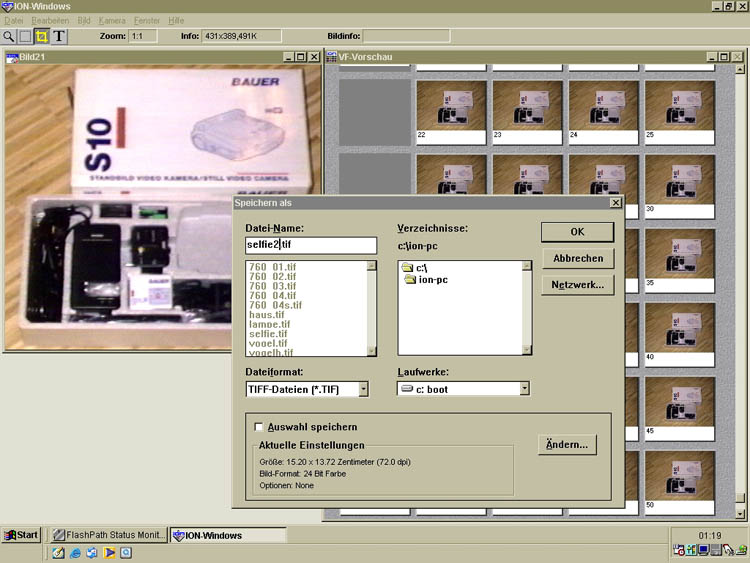Select thumbnail 45 in VF-Vorschau

pyautogui.click(x=680, y=408)
